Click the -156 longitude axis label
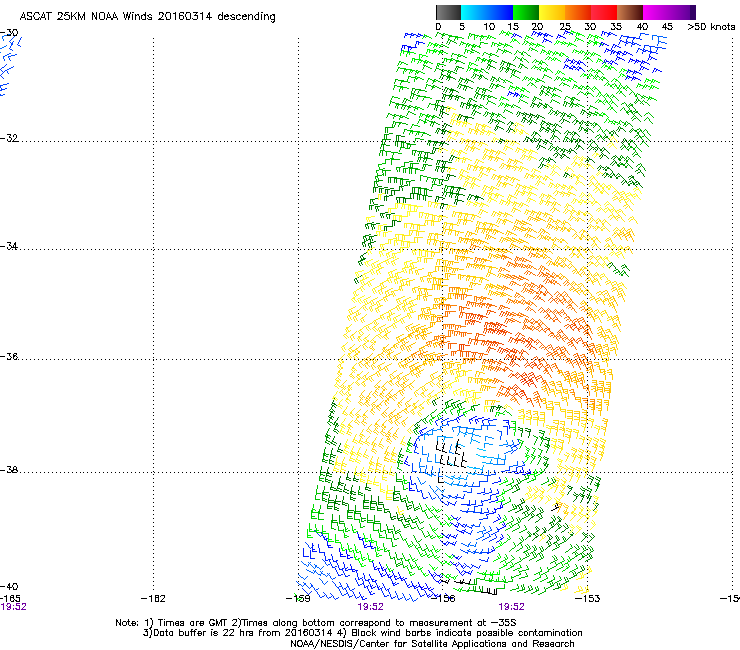The width and height of the screenshot is (740, 650). pos(443,599)
